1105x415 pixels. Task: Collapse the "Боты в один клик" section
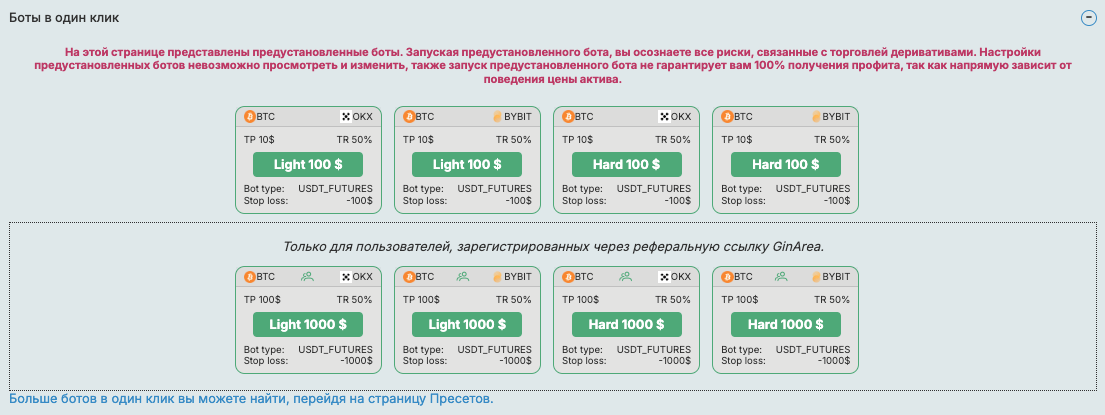[x=1087, y=18]
